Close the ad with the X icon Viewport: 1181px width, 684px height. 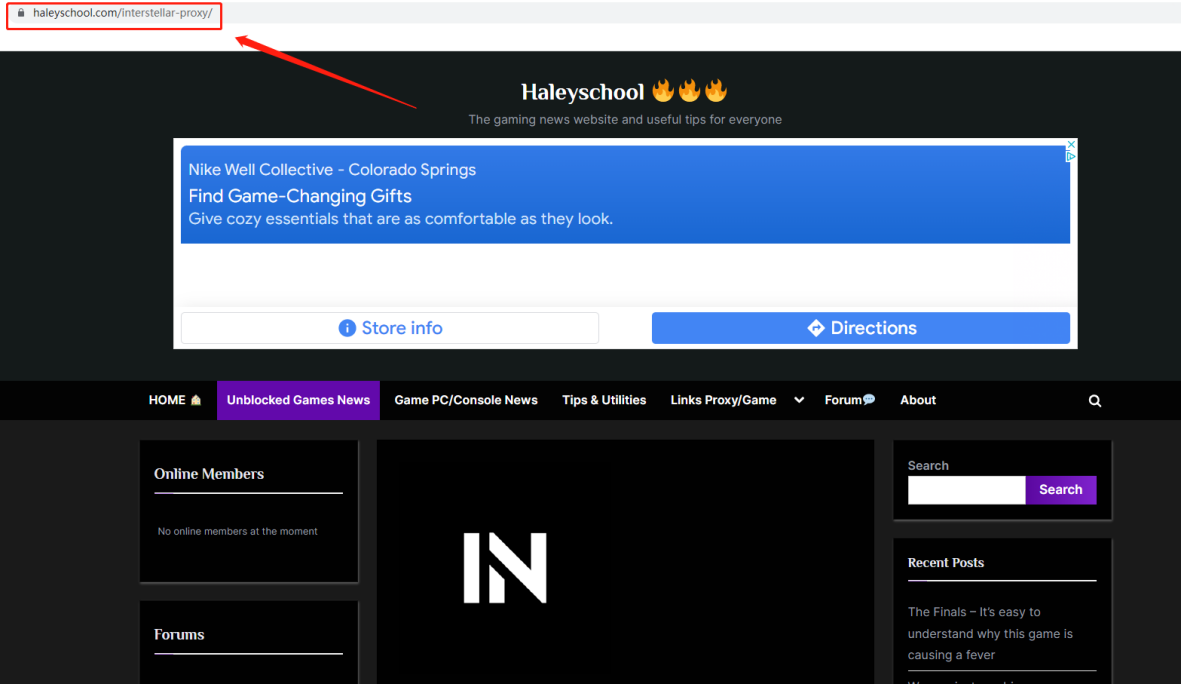point(1070,145)
